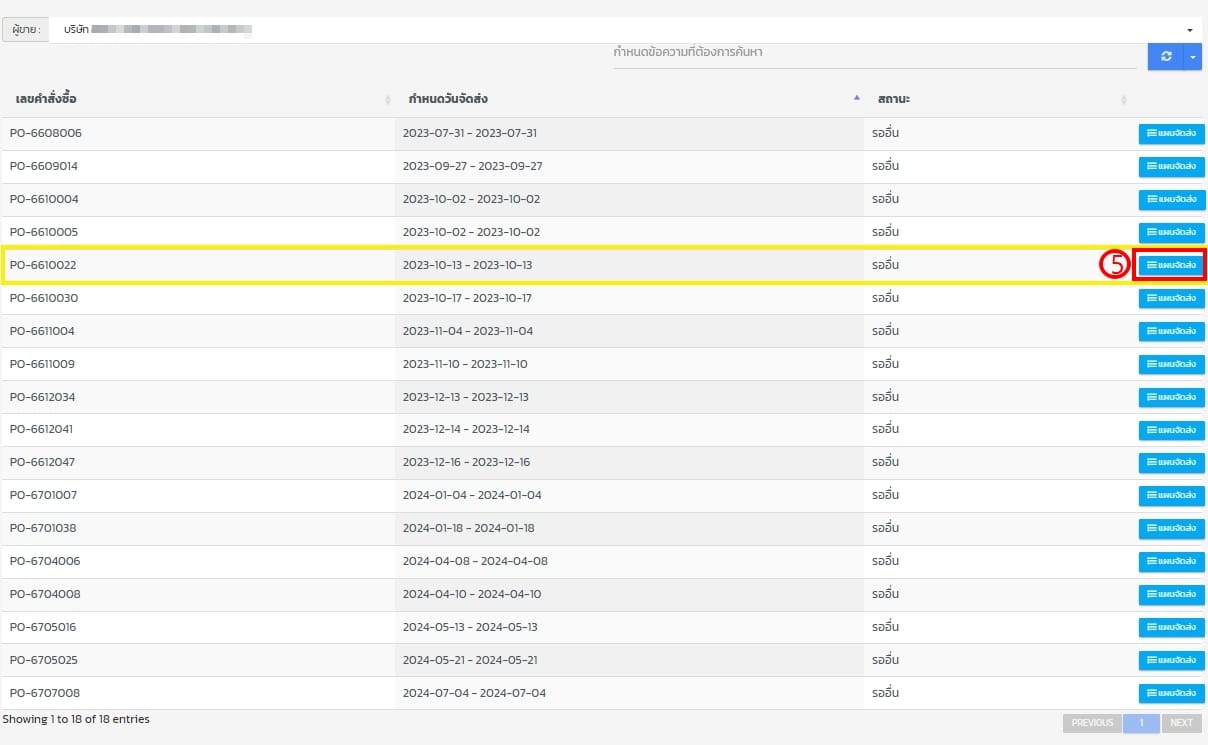Open the dropdown arrow beside refresh button
Screen dimensions: 1208x745
tap(1192, 57)
